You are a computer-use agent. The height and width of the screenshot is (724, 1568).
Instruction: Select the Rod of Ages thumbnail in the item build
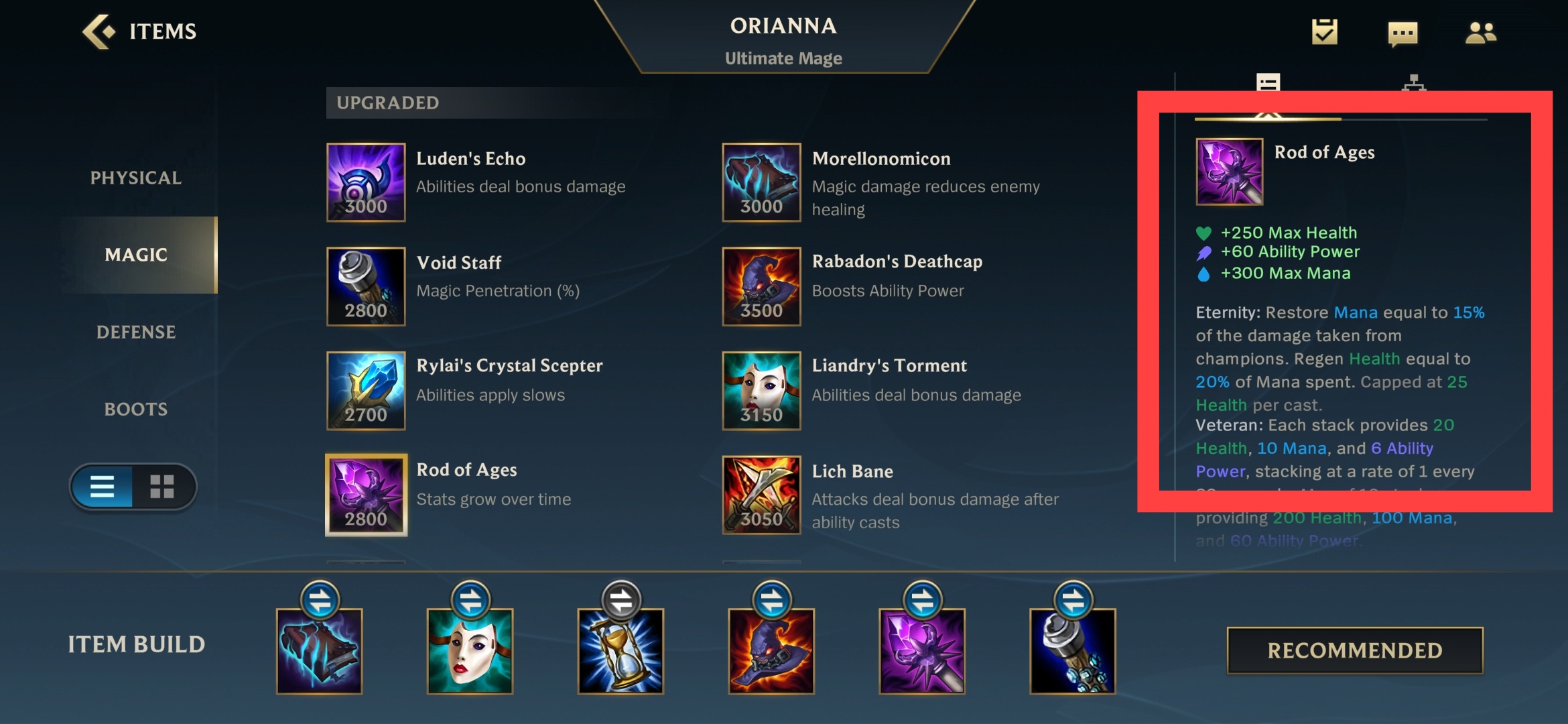coord(922,651)
